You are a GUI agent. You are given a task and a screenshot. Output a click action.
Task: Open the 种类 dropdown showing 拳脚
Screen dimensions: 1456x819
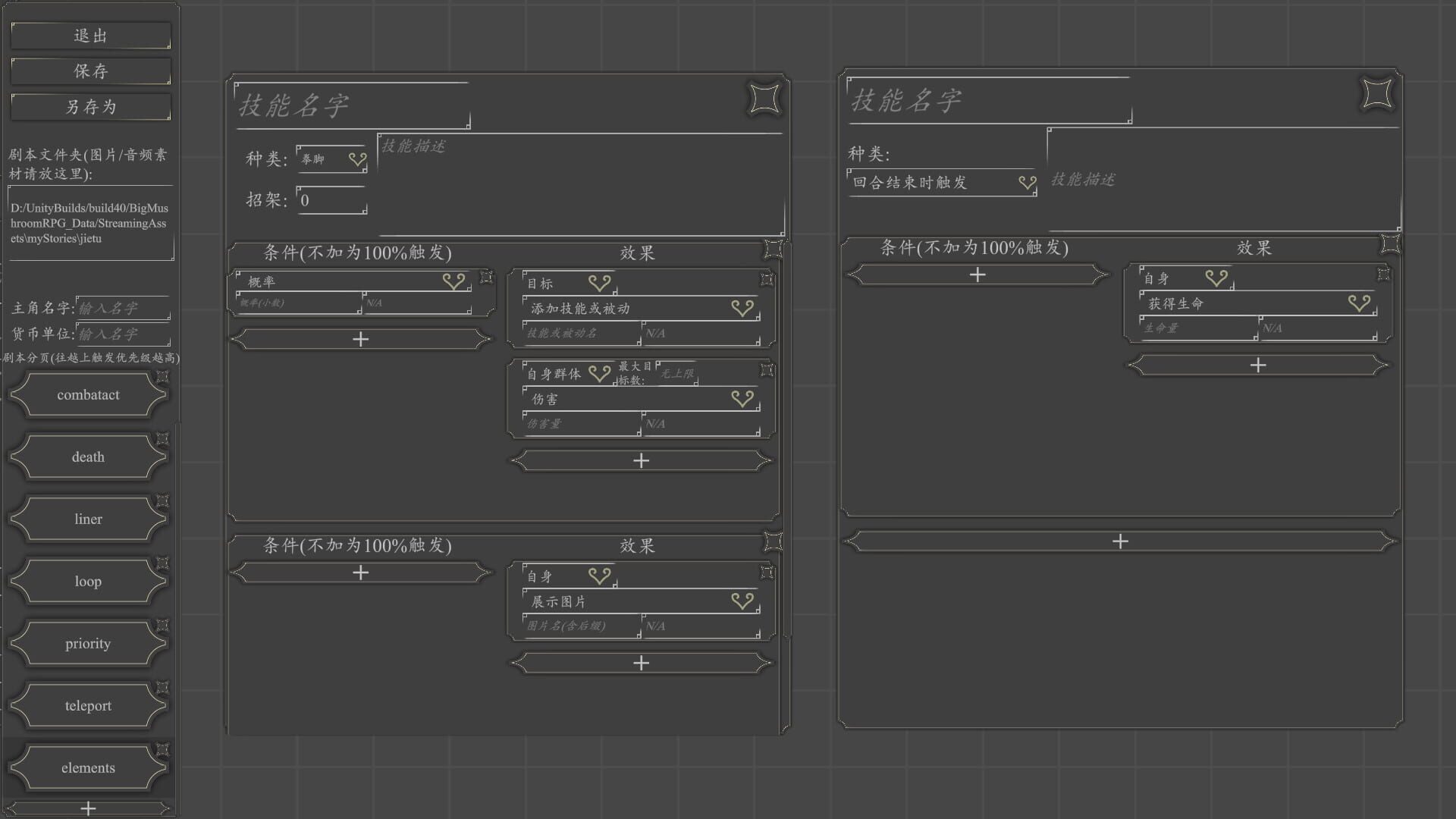[332, 159]
